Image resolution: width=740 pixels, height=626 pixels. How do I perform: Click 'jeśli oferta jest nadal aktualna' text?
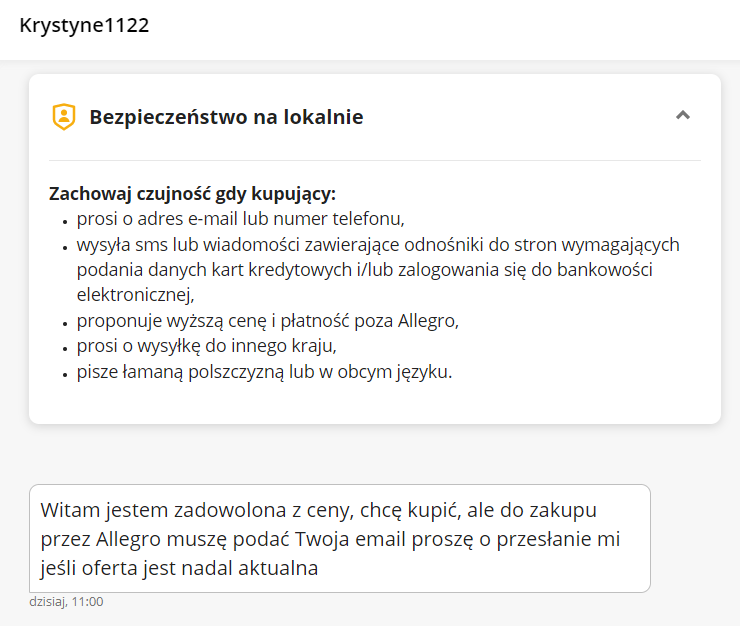(179, 568)
